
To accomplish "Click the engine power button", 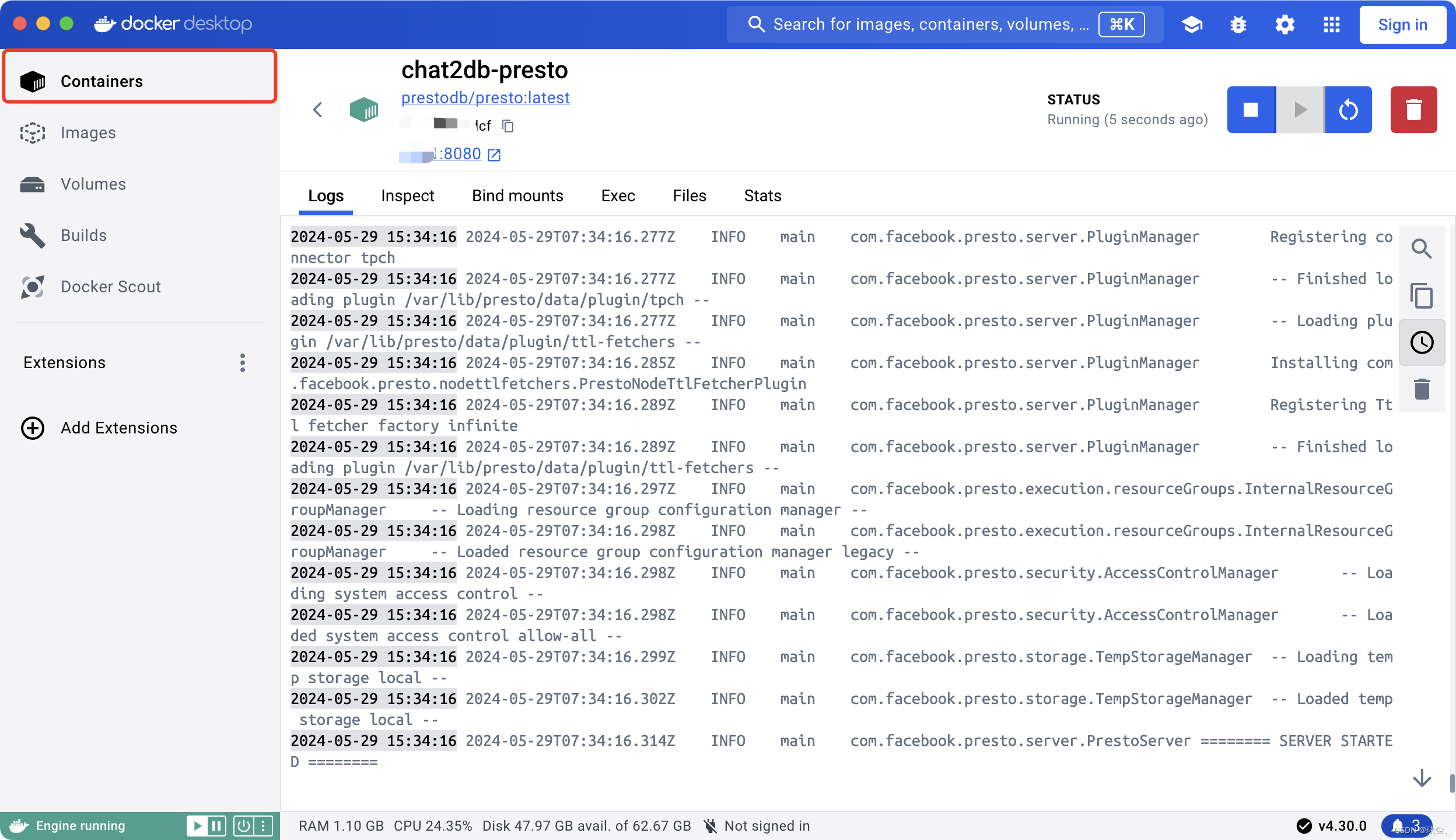I will [x=244, y=826].
